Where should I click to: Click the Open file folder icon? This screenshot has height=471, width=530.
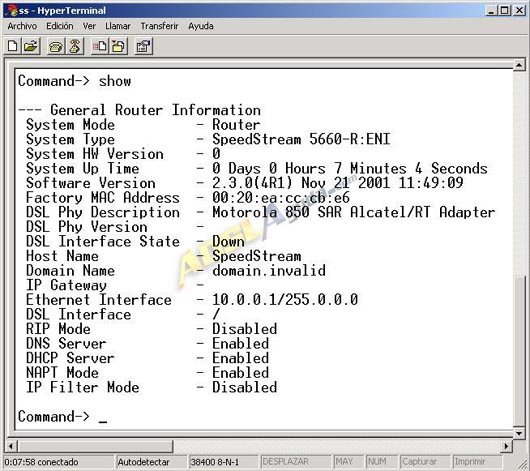click(31, 46)
